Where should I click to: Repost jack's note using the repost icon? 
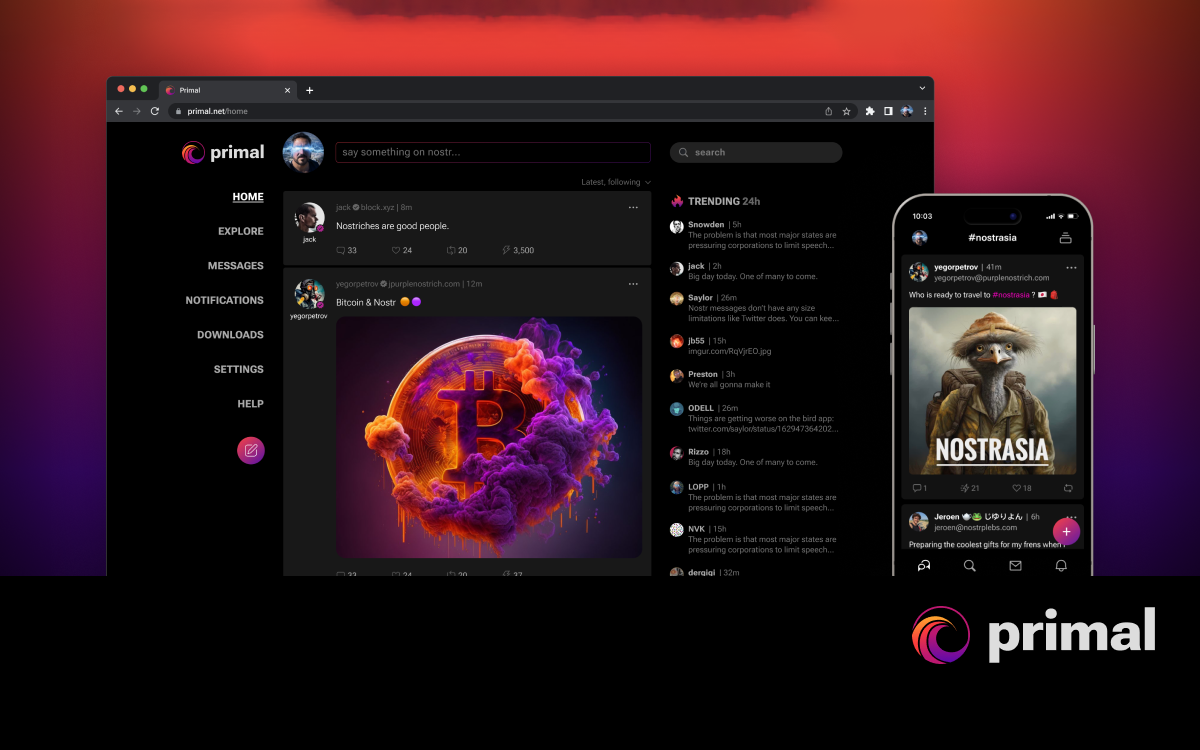(x=451, y=251)
